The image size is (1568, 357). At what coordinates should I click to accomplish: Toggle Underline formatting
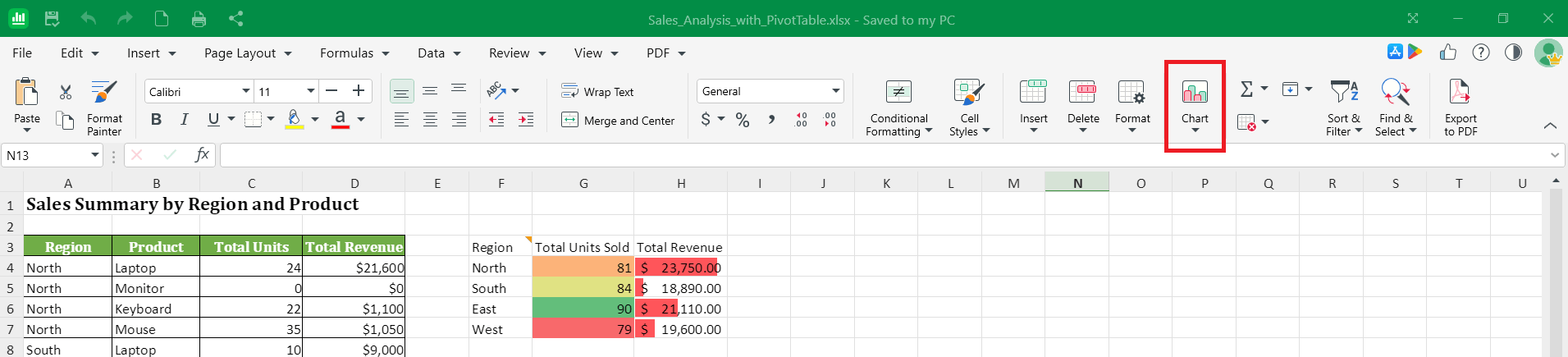click(x=213, y=120)
